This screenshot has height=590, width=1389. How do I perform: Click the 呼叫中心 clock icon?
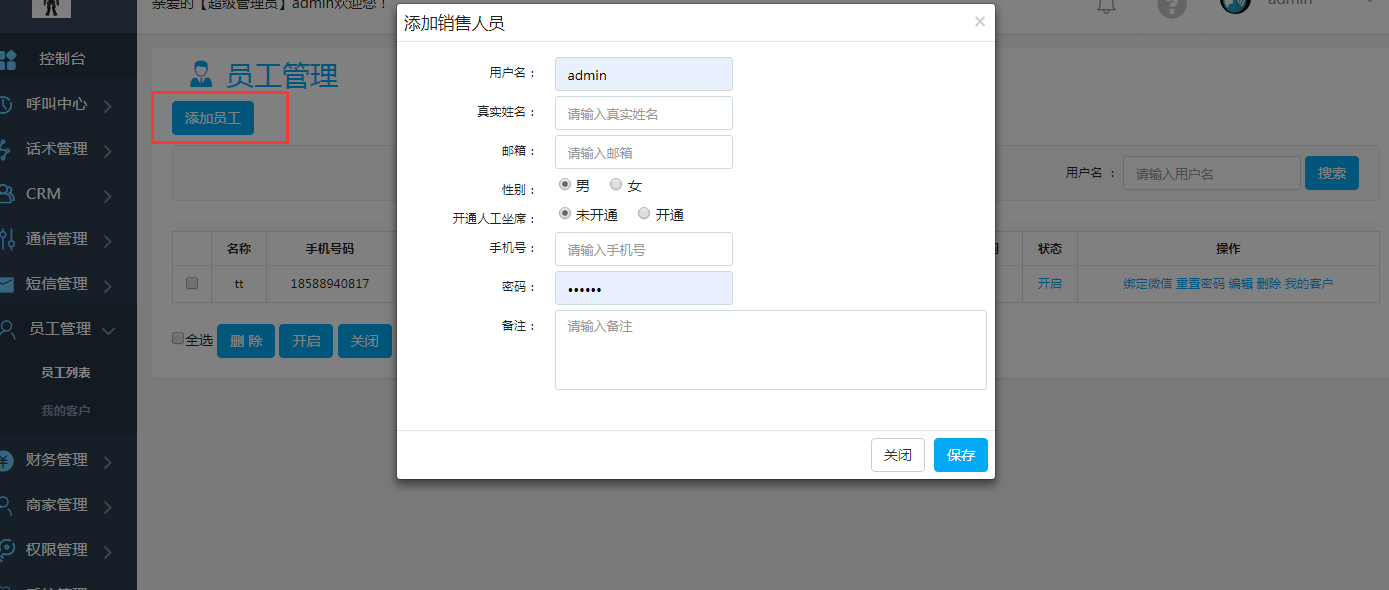click(x=5, y=104)
